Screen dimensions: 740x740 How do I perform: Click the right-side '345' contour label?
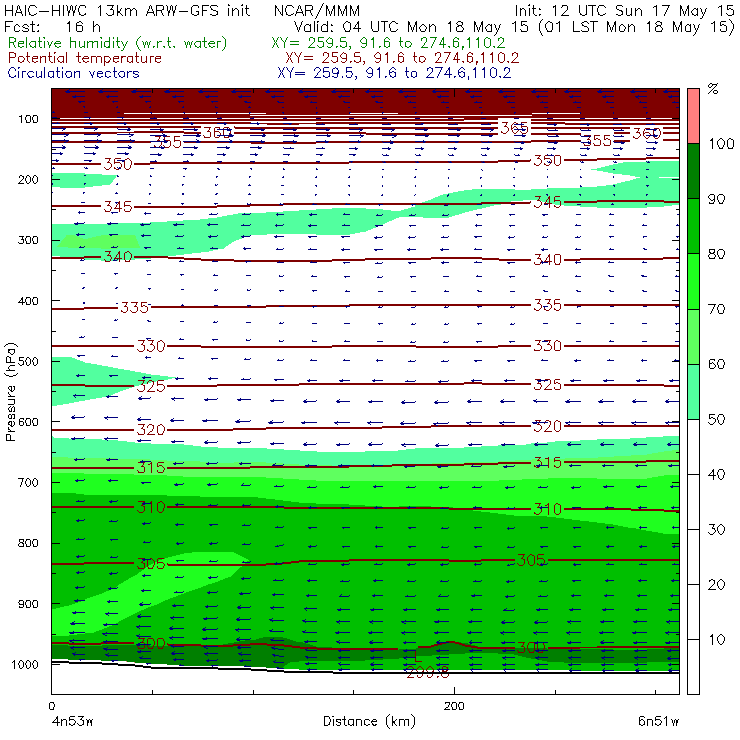click(x=547, y=202)
